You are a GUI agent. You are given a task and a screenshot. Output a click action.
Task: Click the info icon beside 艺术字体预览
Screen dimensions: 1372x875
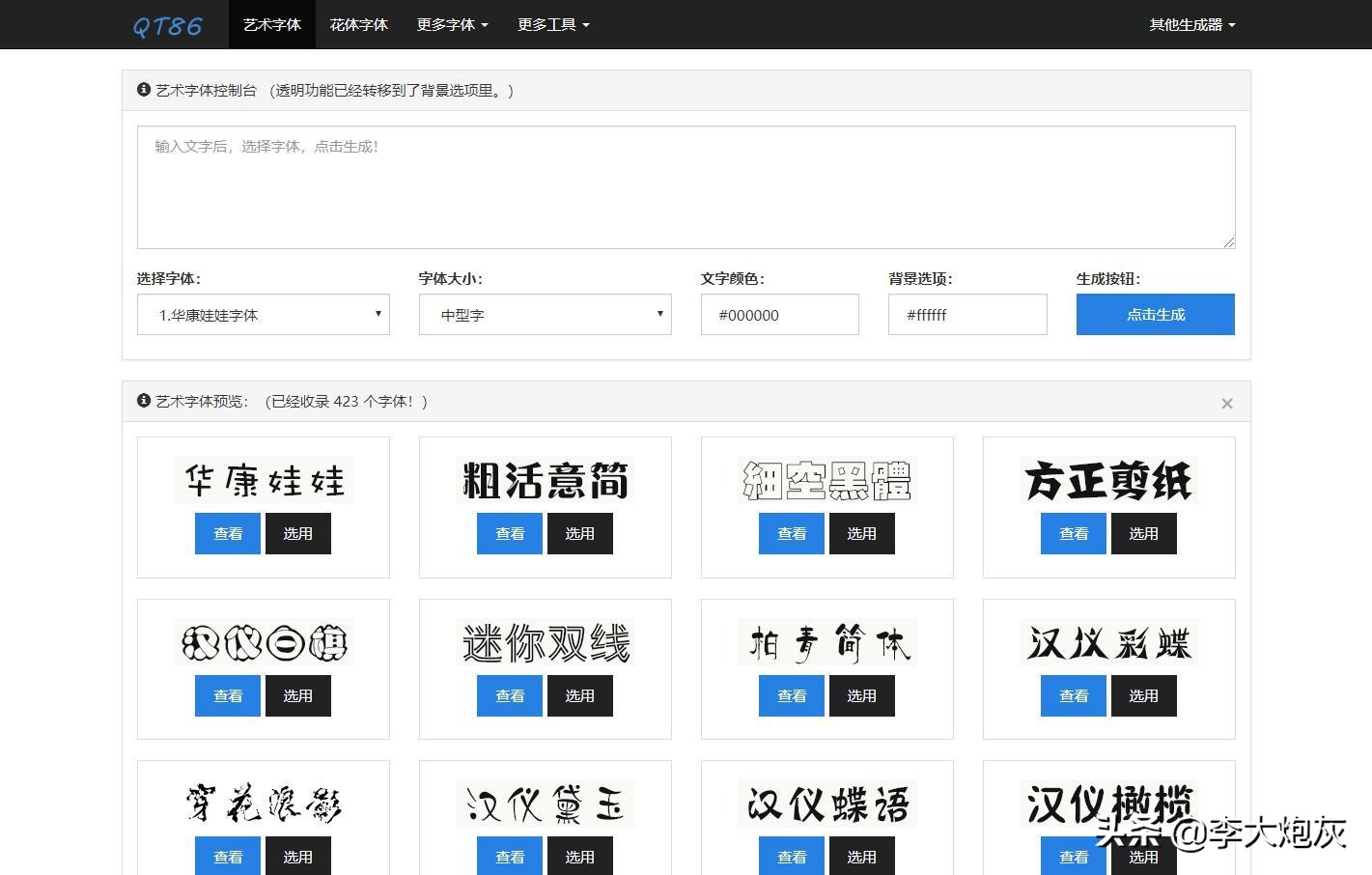[143, 400]
